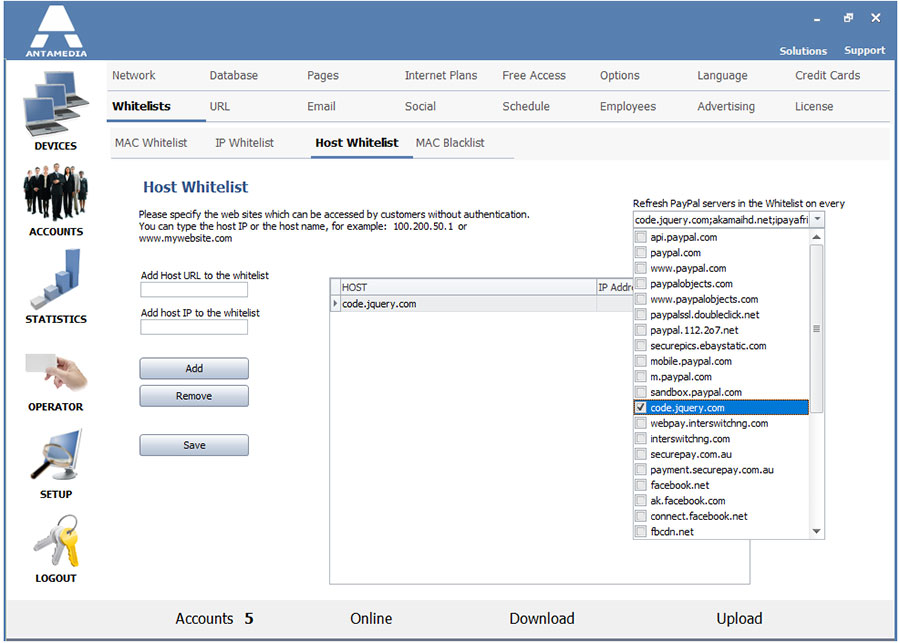Go to the Options tab
900x643 pixels.
(619, 75)
